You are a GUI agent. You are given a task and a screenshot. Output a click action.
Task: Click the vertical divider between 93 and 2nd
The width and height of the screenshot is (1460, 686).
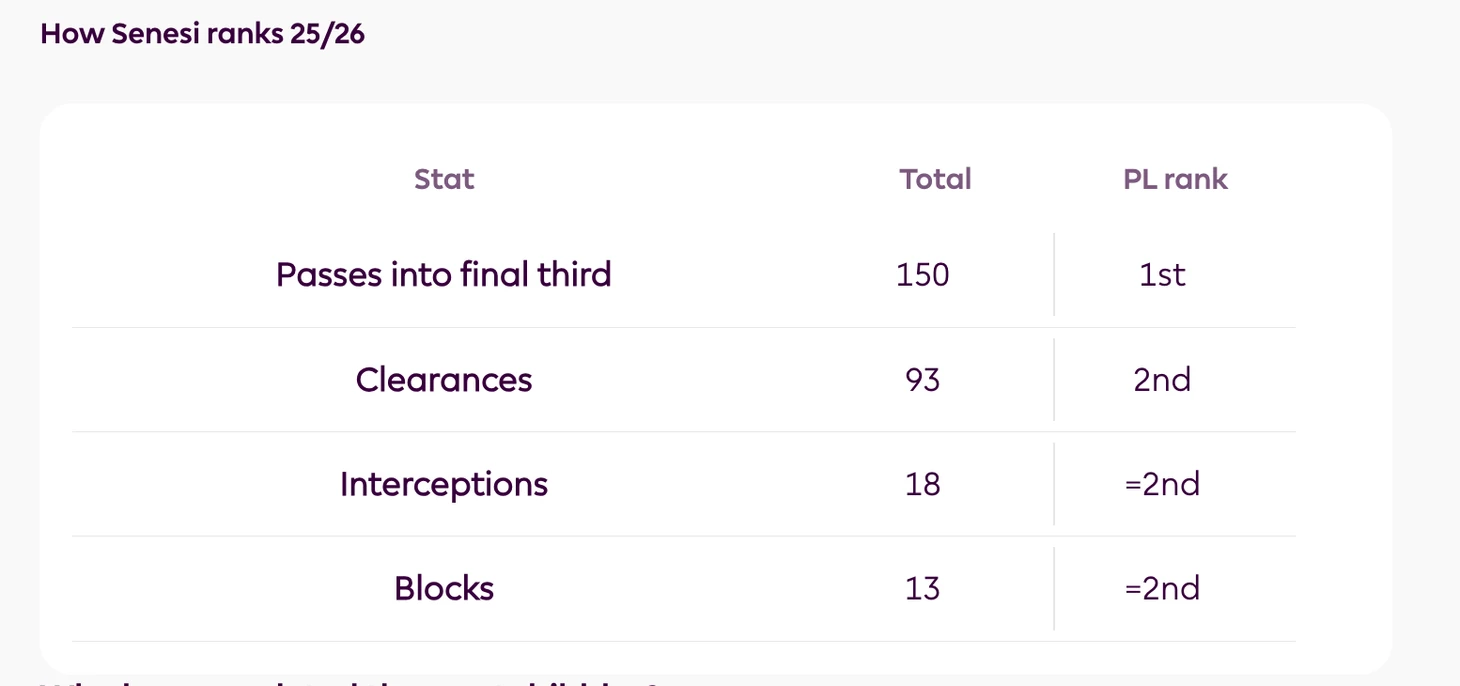1054,380
